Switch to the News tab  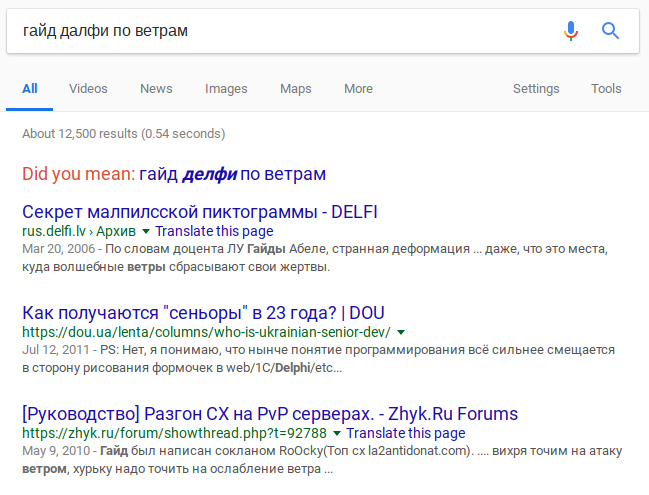156,89
